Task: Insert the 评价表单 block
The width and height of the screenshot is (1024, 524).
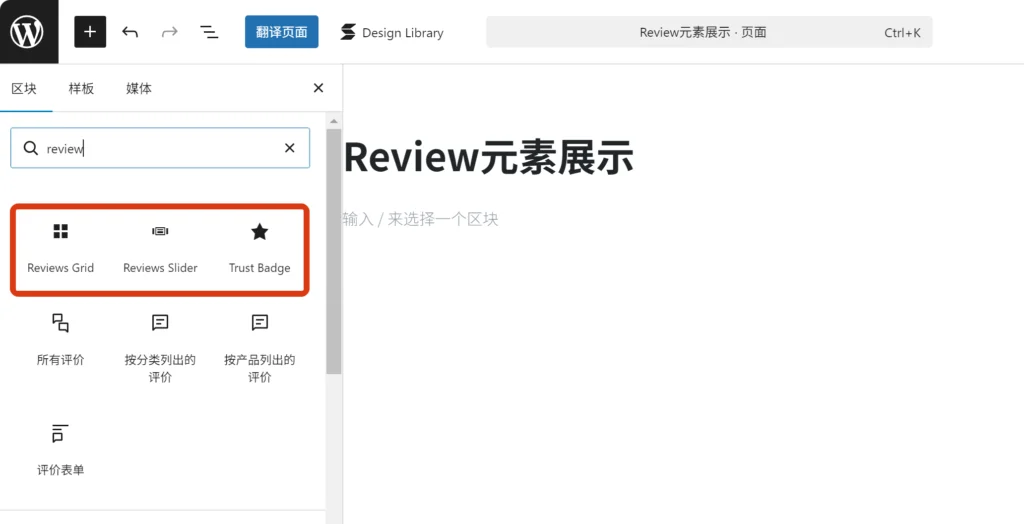Action: pyautogui.click(x=61, y=450)
